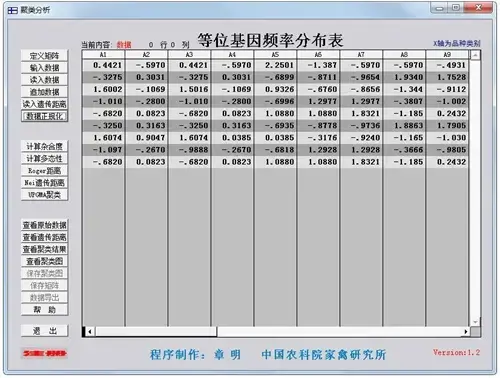Click 中国农科院家禽研究所 text
This screenshot has height=378, width=500.
click(324, 355)
